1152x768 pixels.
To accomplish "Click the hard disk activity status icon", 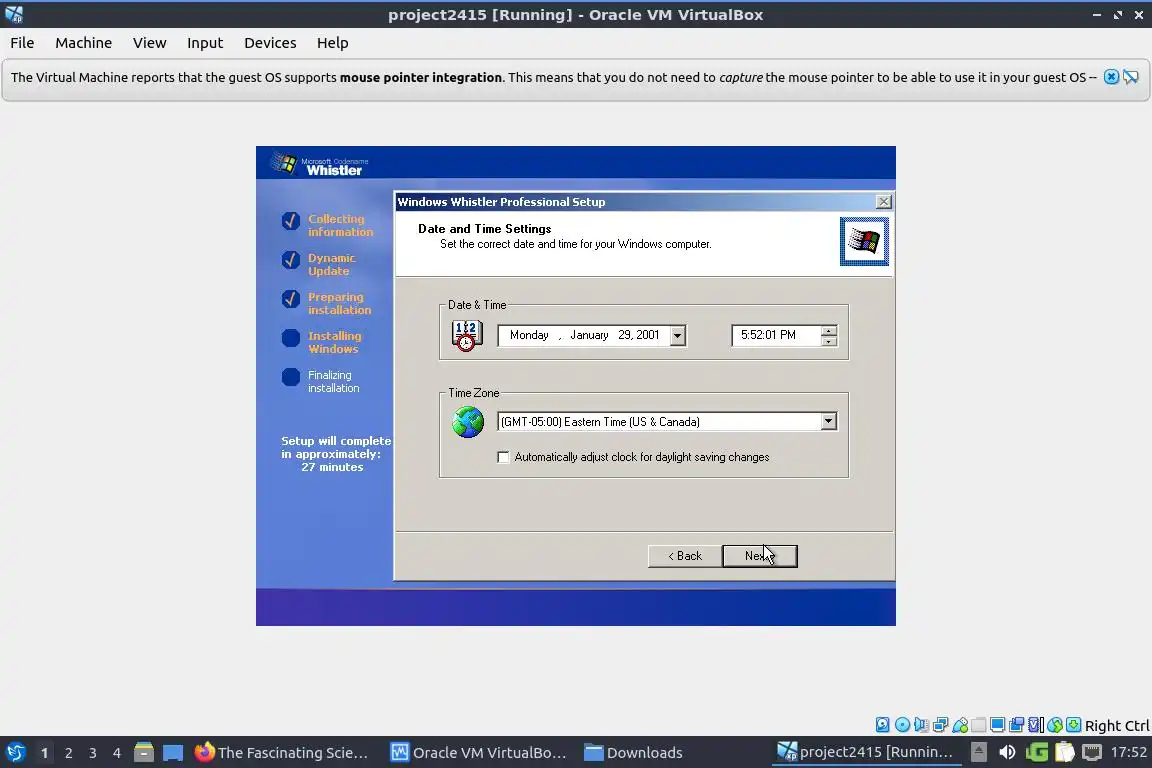I will tap(882, 725).
